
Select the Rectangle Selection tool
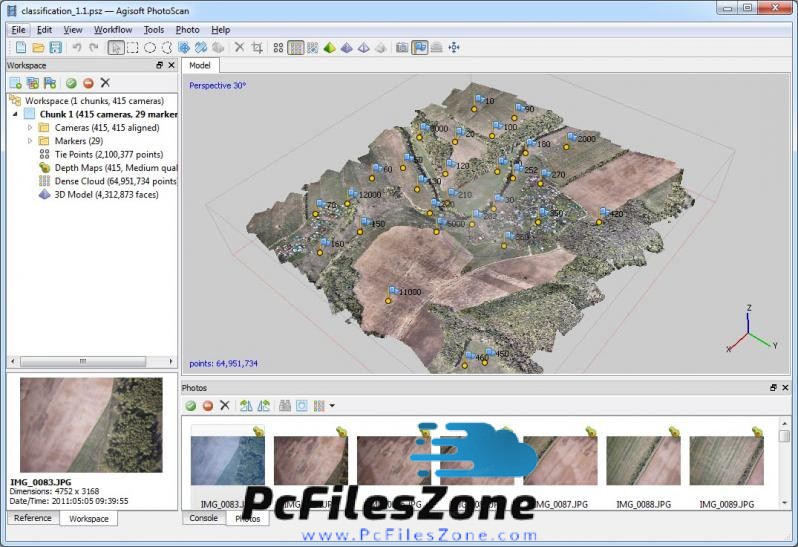pos(132,48)
